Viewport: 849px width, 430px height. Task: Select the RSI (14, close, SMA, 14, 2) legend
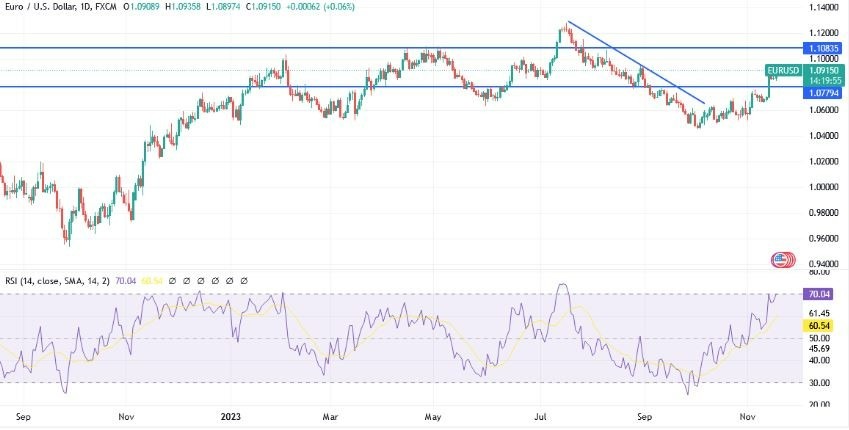coord(57,281)
